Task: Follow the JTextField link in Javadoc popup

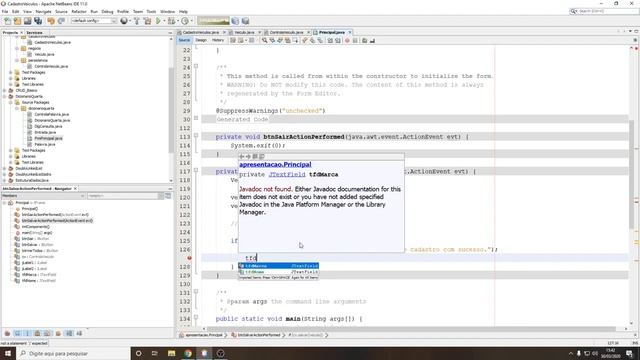Action: click(x=287, y=174)
